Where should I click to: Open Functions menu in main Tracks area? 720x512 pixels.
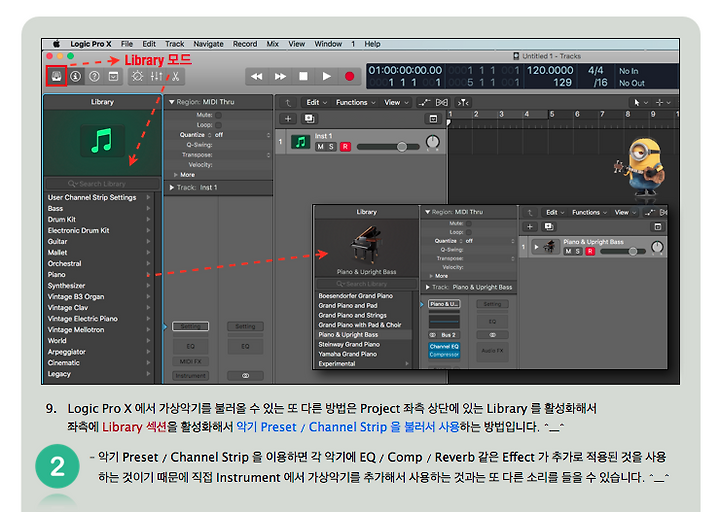coord(355,102)
